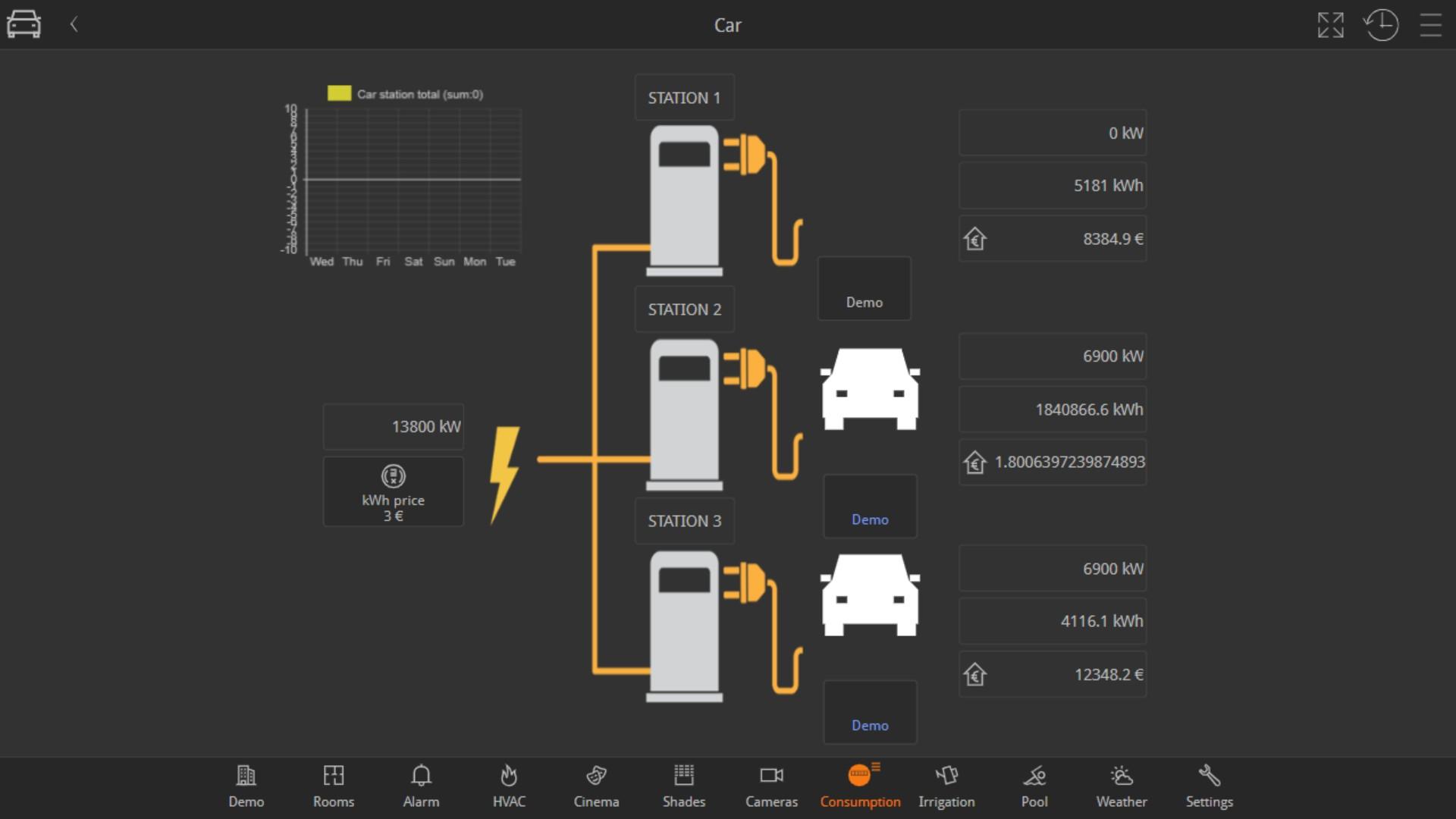Image resolution: width=1456 pixels, height=819 pixels.
Task: Click the STATION 2 label
Action: tap(684, 309)
